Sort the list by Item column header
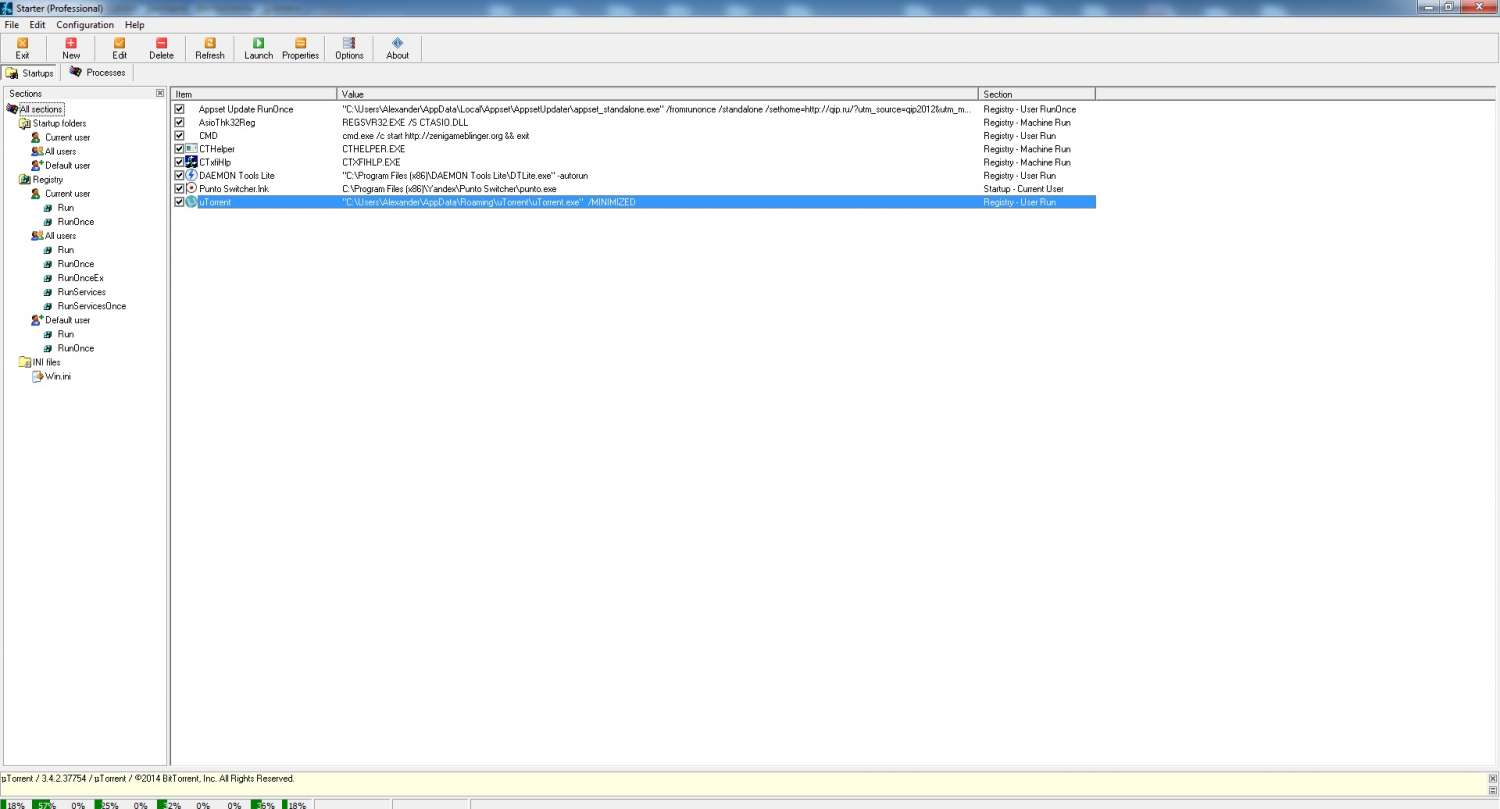This screenshot has height=809, width=1500. tap(254, 94)
